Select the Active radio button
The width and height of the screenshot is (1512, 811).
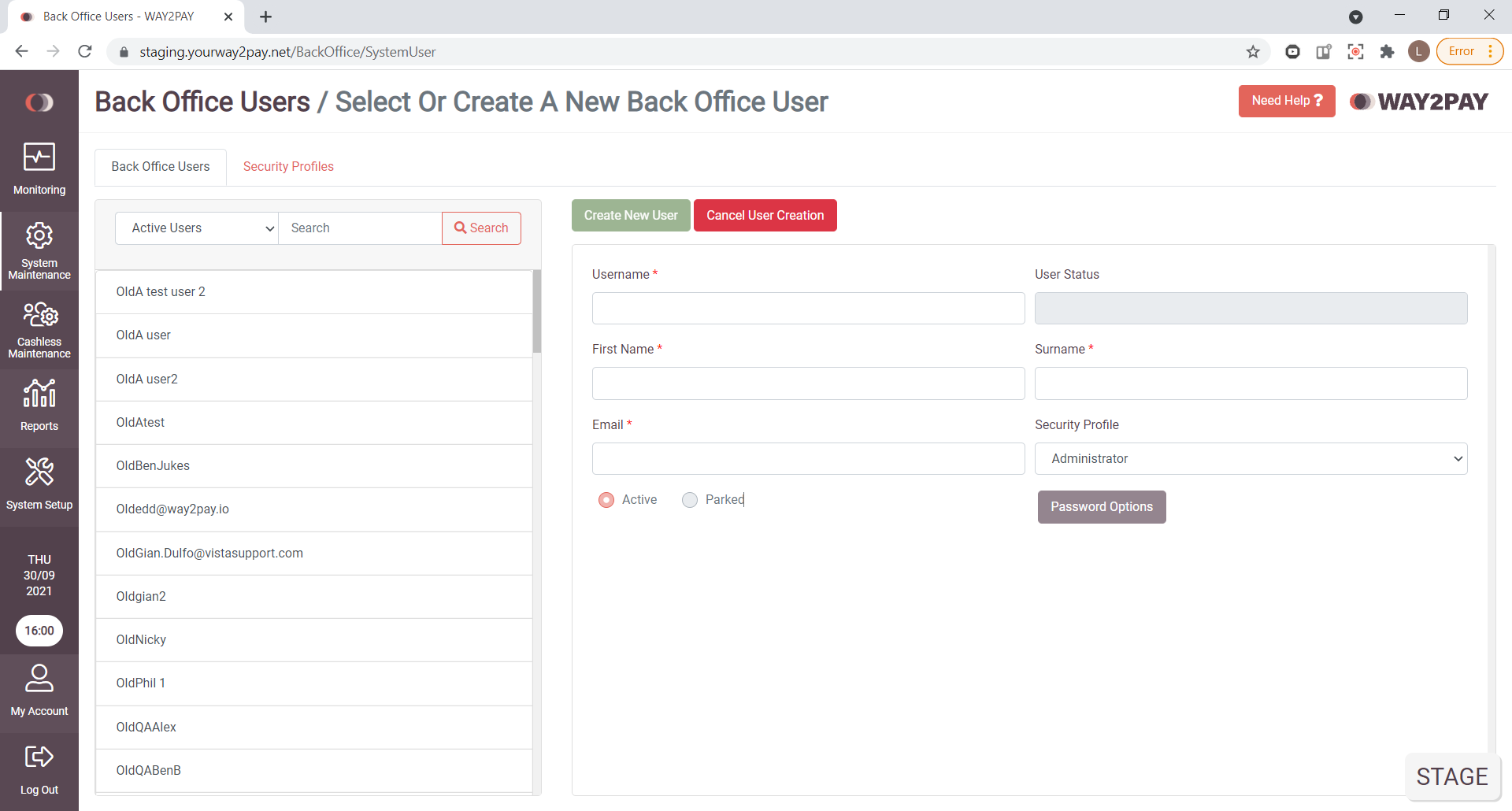pos(606,499)
